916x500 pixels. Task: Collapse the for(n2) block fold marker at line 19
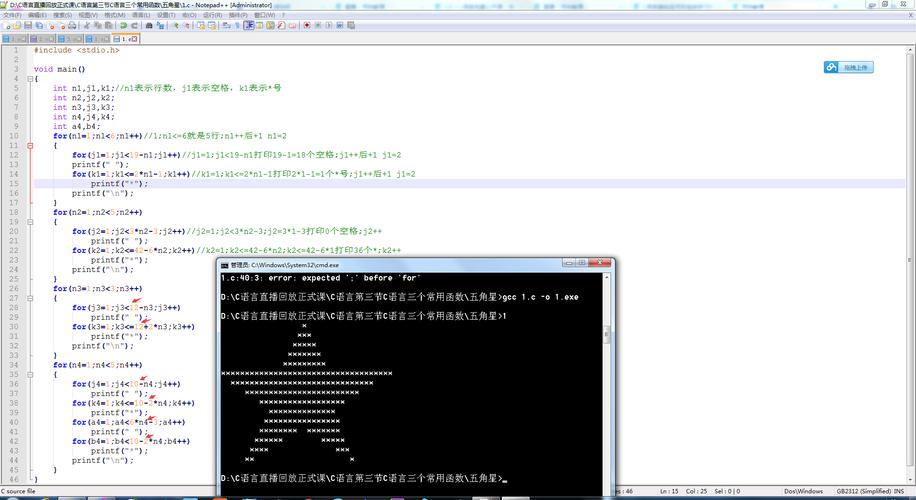tap(30, 222)
